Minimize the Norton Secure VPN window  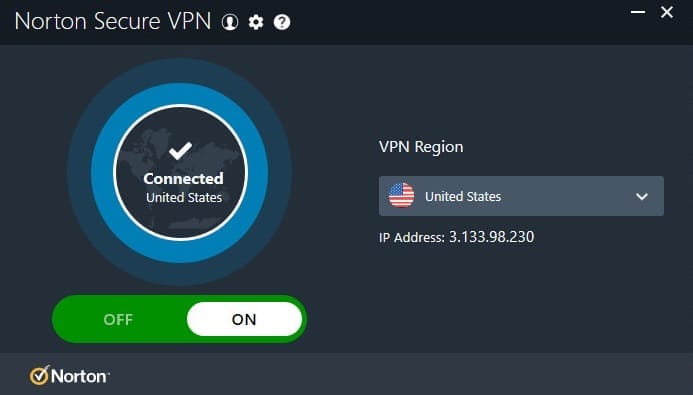click(x=638, y=12)
